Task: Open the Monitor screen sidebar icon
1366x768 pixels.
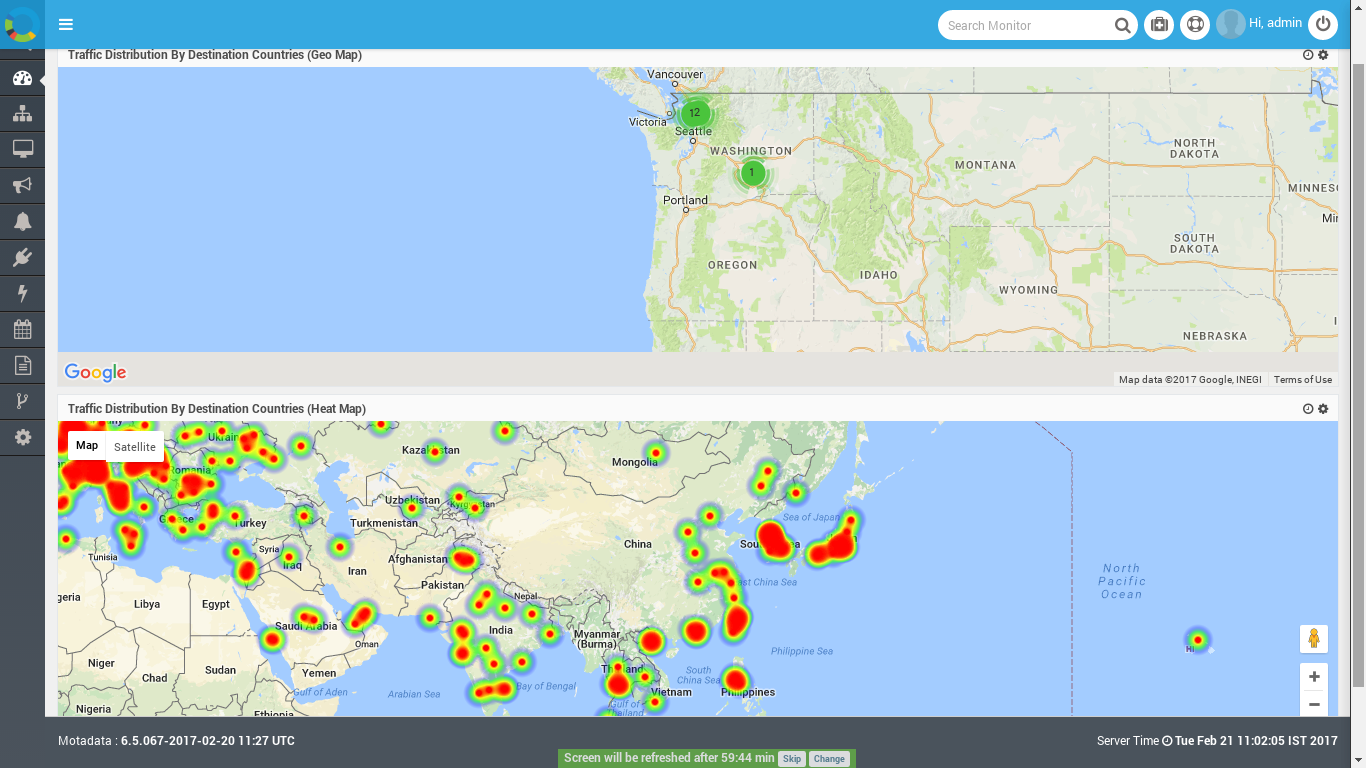Action: tap(22, 150)
